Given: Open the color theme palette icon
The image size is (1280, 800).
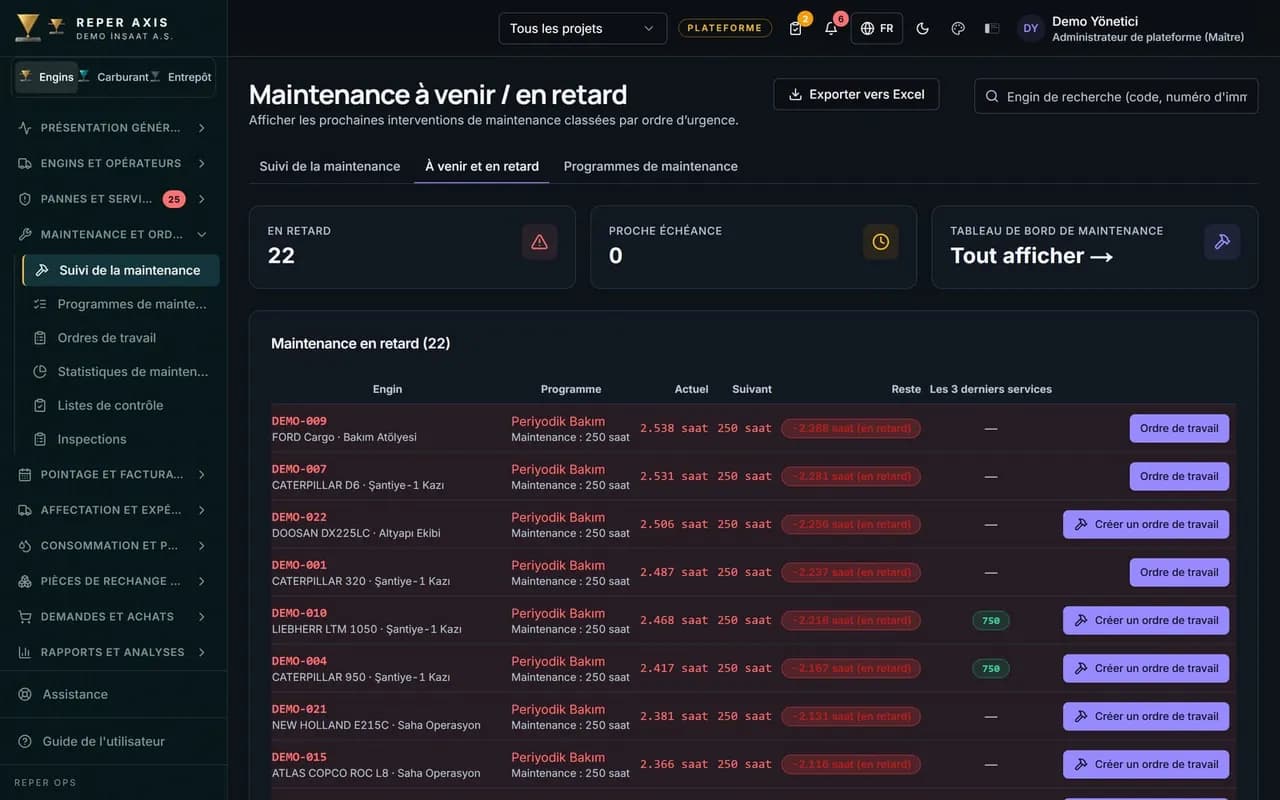Looking at the screenshot, I should [958, 28].
